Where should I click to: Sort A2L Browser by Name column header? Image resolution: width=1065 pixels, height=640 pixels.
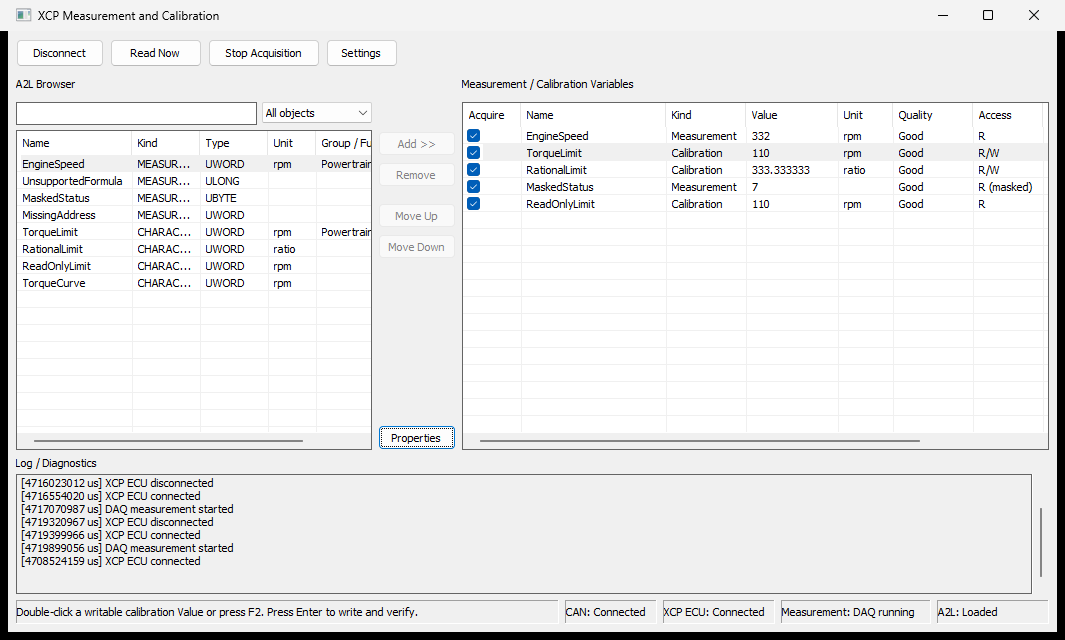[x=74, y=143]
